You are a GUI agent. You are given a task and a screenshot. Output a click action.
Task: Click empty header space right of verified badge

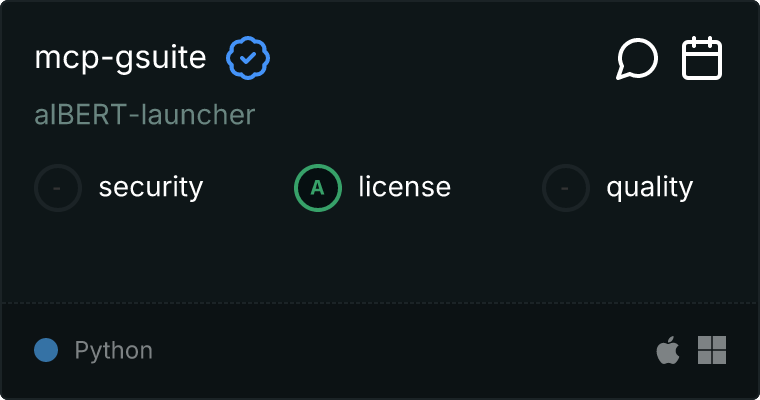coord(440,58)
